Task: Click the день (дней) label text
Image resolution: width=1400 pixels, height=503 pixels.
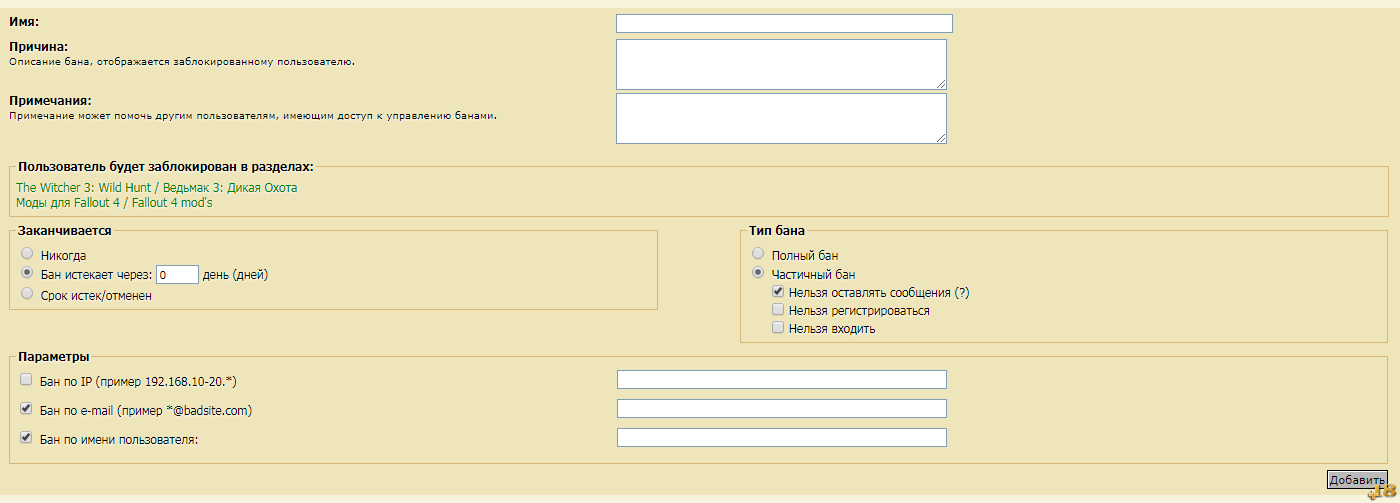Action: point(235,274)
